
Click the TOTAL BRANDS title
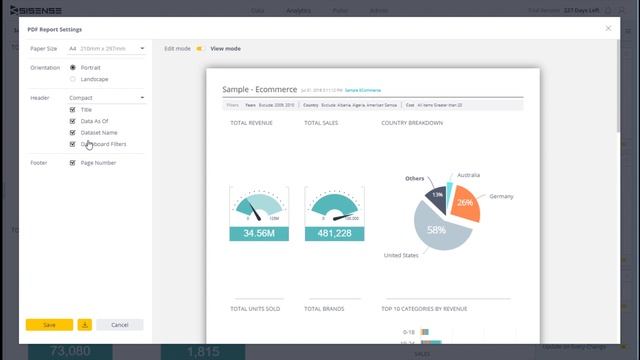[324, 309]
